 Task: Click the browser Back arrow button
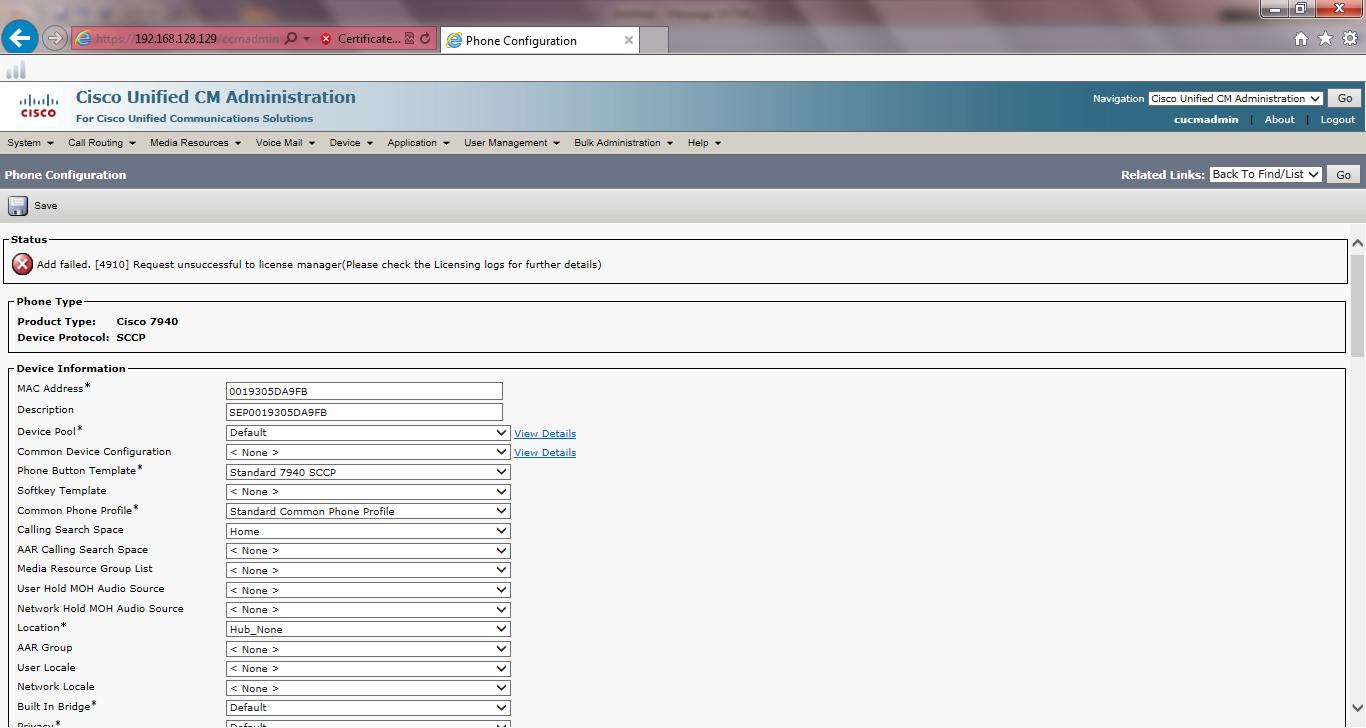(20, 39)
